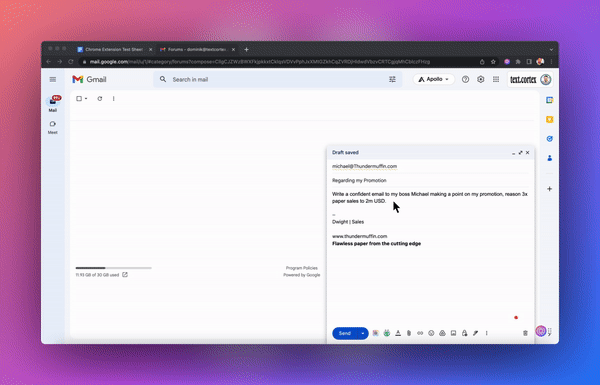Open Gmail support help icon
This screenshot has height=385, width=600.
click(x=465, y=79)
